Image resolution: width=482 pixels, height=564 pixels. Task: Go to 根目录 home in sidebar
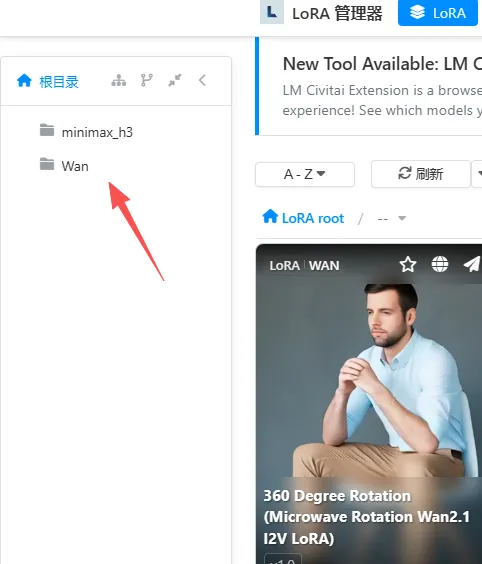(47, 81)
